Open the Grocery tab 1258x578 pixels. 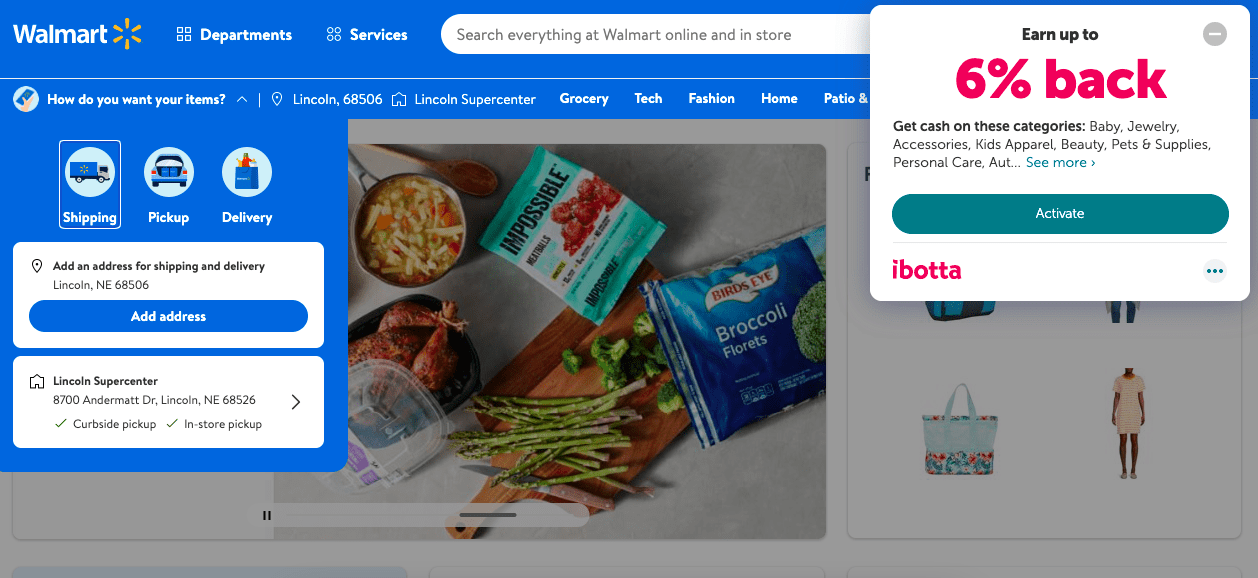coord(584,98)
